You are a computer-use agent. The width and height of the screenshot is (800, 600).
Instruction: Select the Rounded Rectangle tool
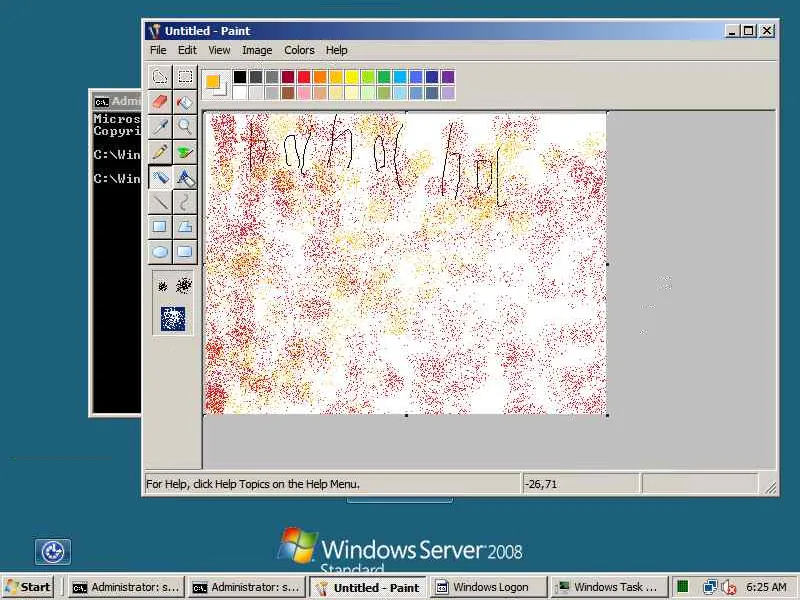[185, 252]
